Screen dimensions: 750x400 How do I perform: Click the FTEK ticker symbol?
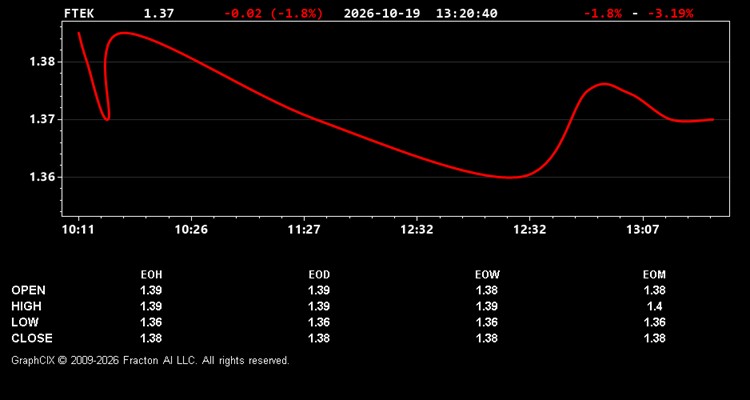[79, 13]
